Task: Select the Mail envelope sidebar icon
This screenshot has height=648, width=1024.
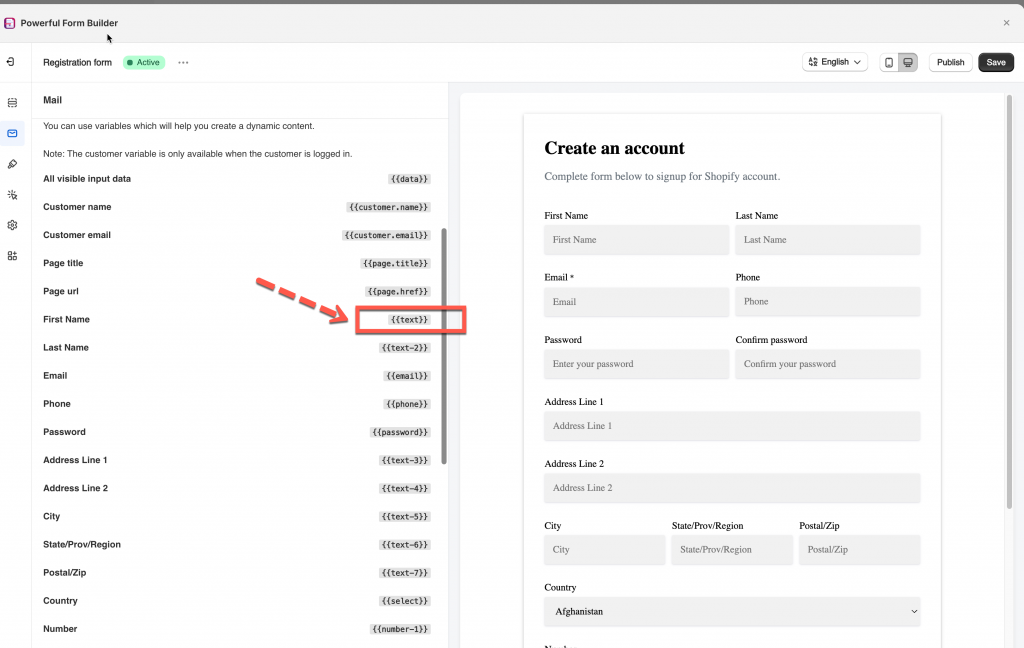Action: tap(12, 133)
